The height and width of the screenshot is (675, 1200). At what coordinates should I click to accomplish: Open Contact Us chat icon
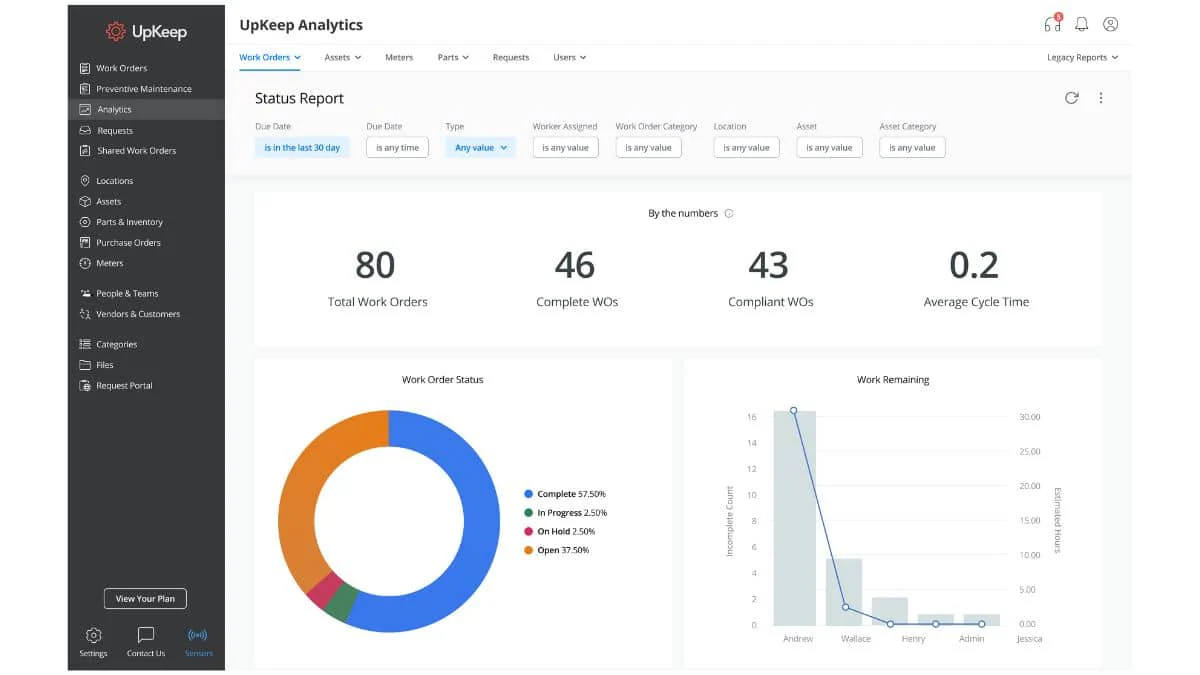pyautogui.click(x=146, y=635)
